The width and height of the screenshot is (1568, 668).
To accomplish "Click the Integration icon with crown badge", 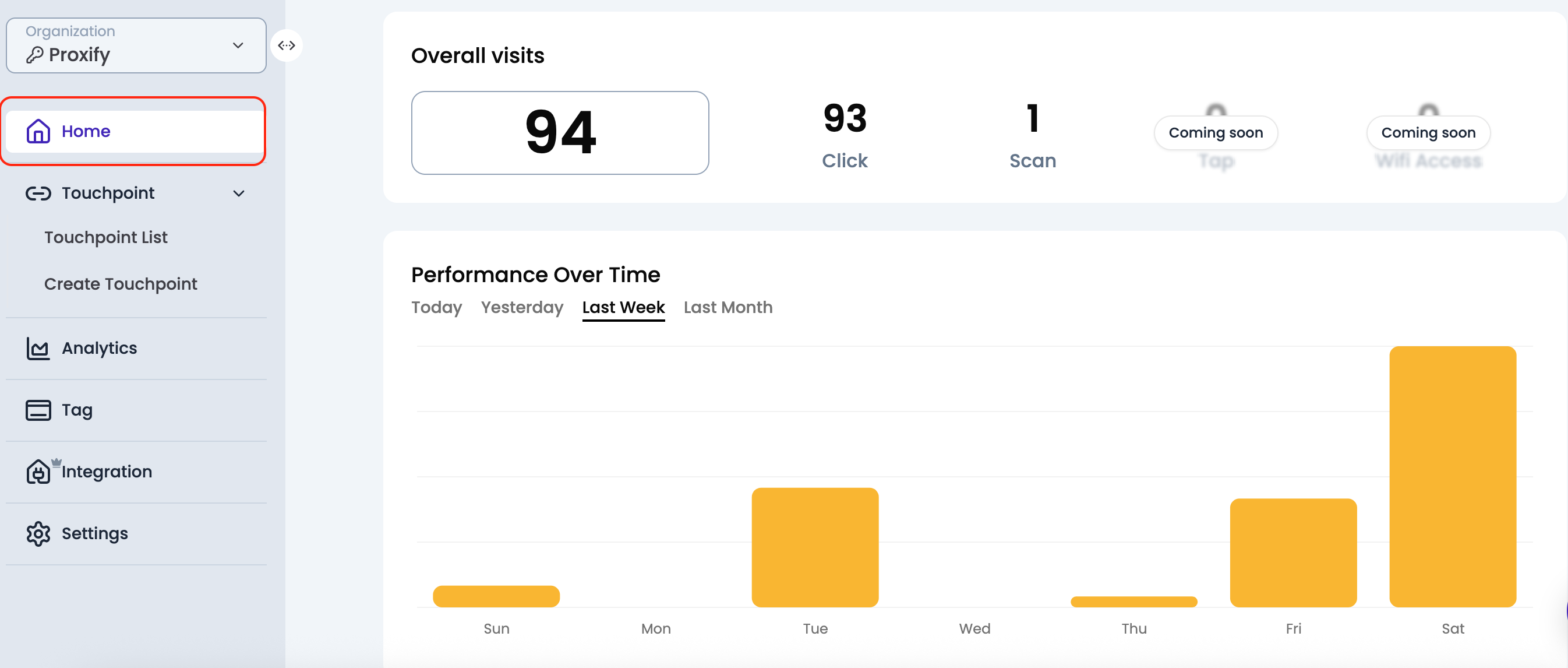I will click(x=38, y=472).
